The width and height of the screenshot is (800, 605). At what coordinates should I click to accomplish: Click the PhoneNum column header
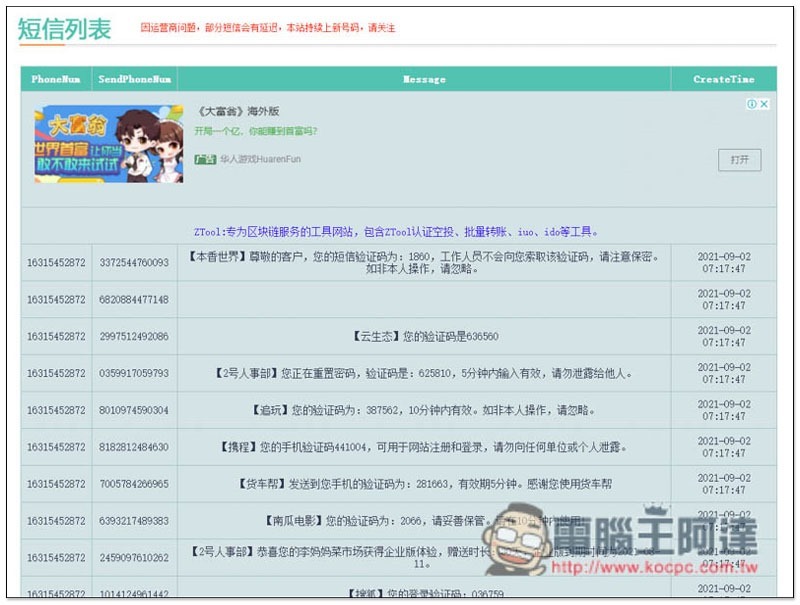click(56, 79)
